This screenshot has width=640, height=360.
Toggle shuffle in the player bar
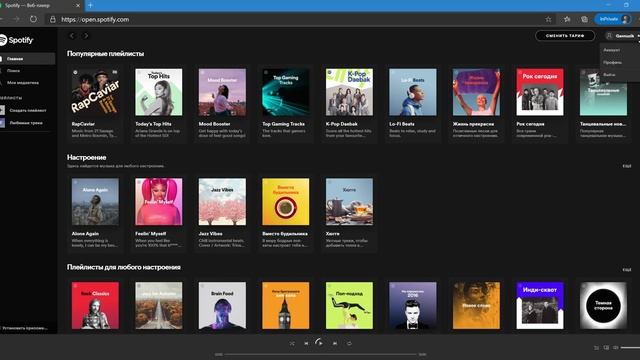coord(292,344)
